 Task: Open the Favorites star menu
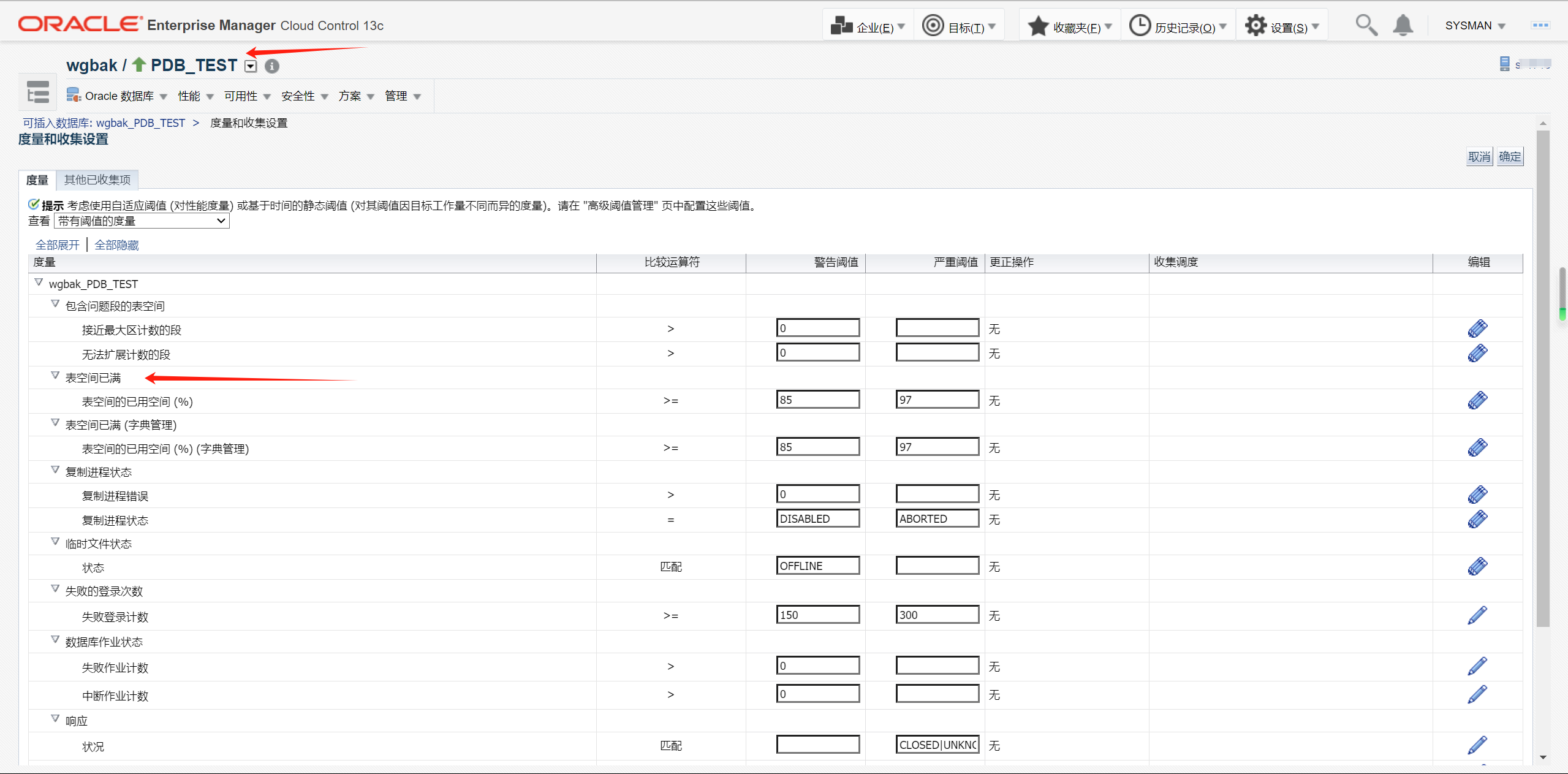[1069, 26]
